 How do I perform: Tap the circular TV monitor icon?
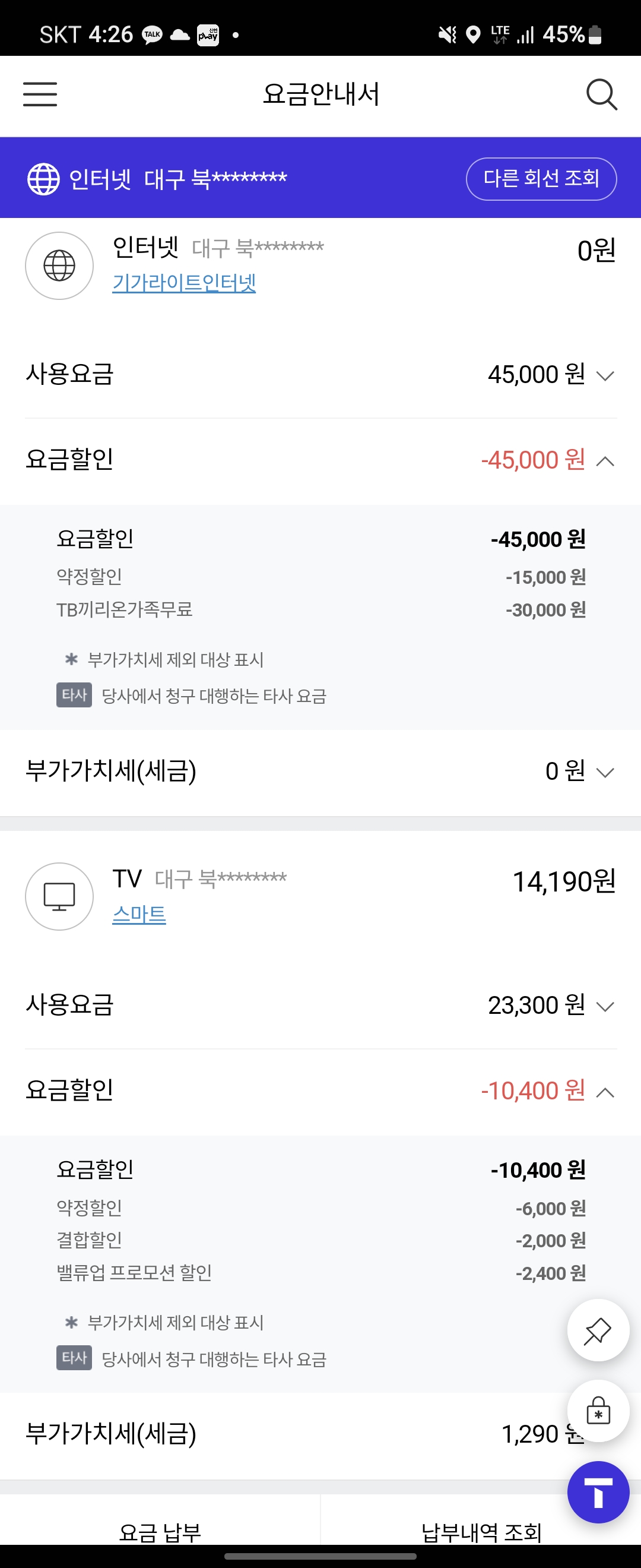click(x=59, y=896)
